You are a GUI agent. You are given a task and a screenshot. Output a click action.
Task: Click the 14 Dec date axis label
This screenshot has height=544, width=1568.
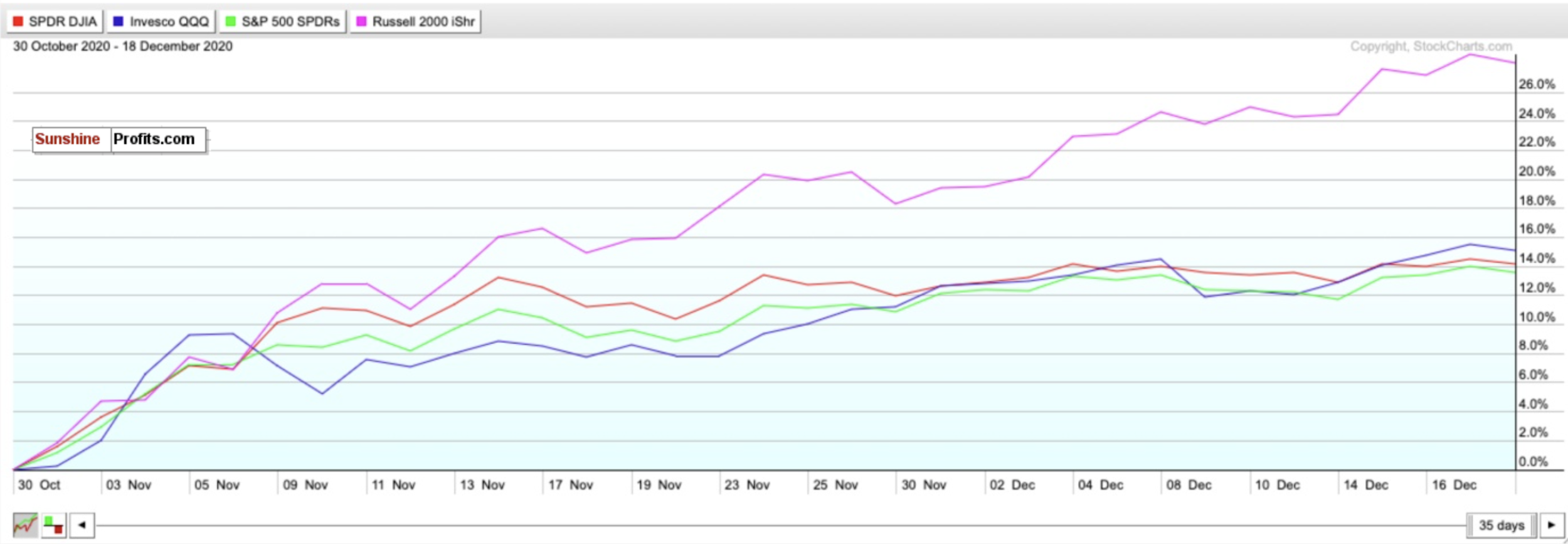point(1366,485)
